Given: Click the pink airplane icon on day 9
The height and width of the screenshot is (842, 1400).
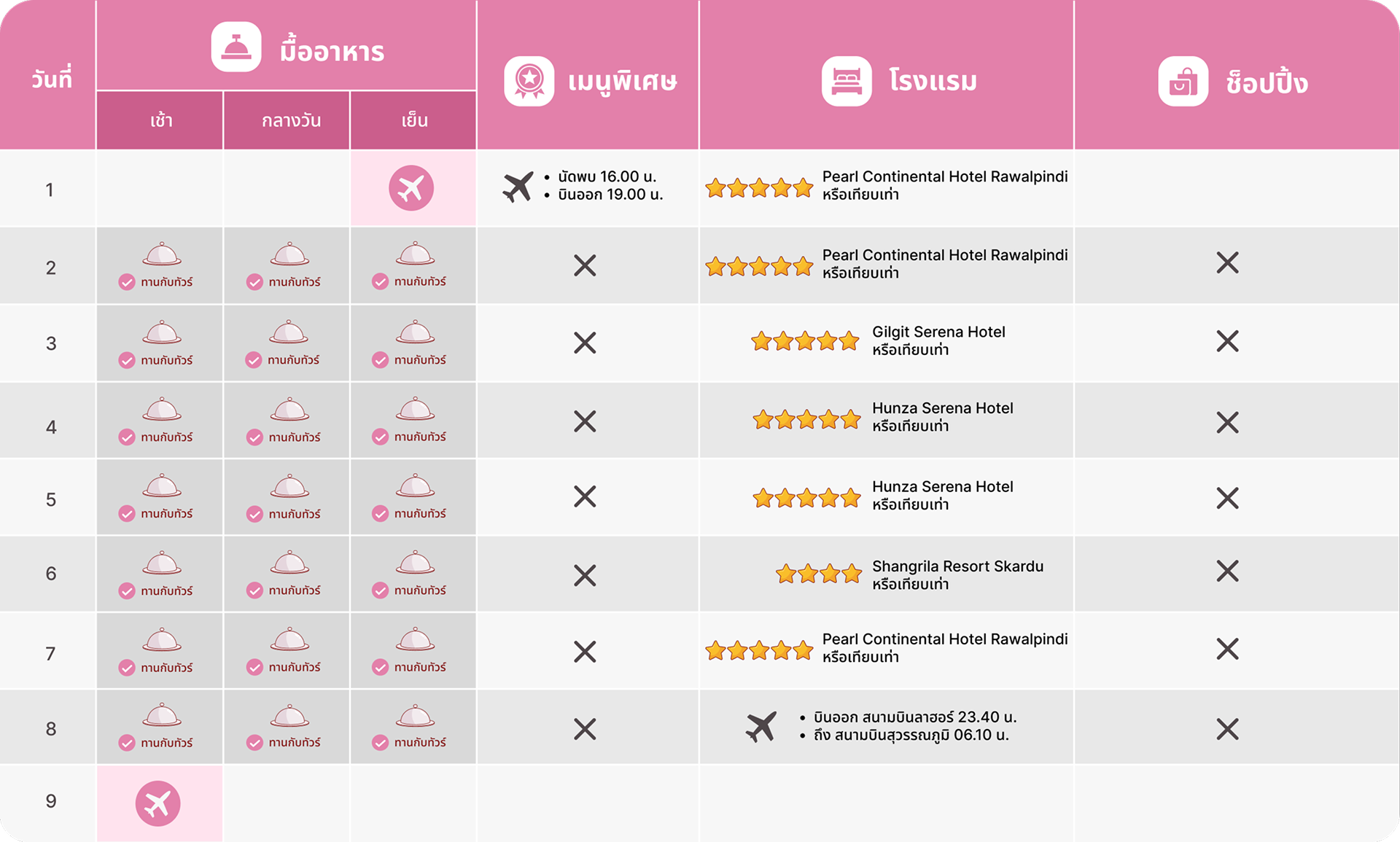Looking at the screenshot, I should tap(158, 803).
